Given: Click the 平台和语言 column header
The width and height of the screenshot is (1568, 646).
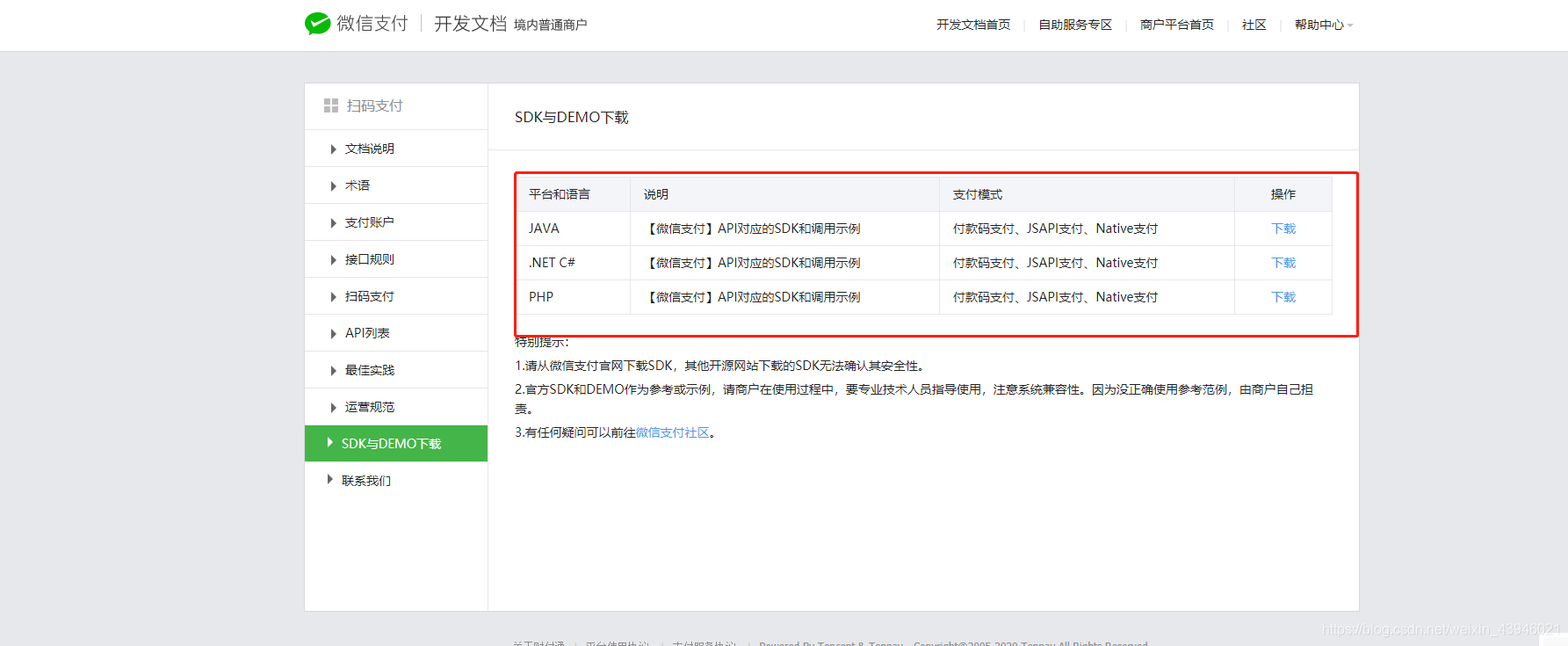Looking at the screenshot, I should click(574, 194).
